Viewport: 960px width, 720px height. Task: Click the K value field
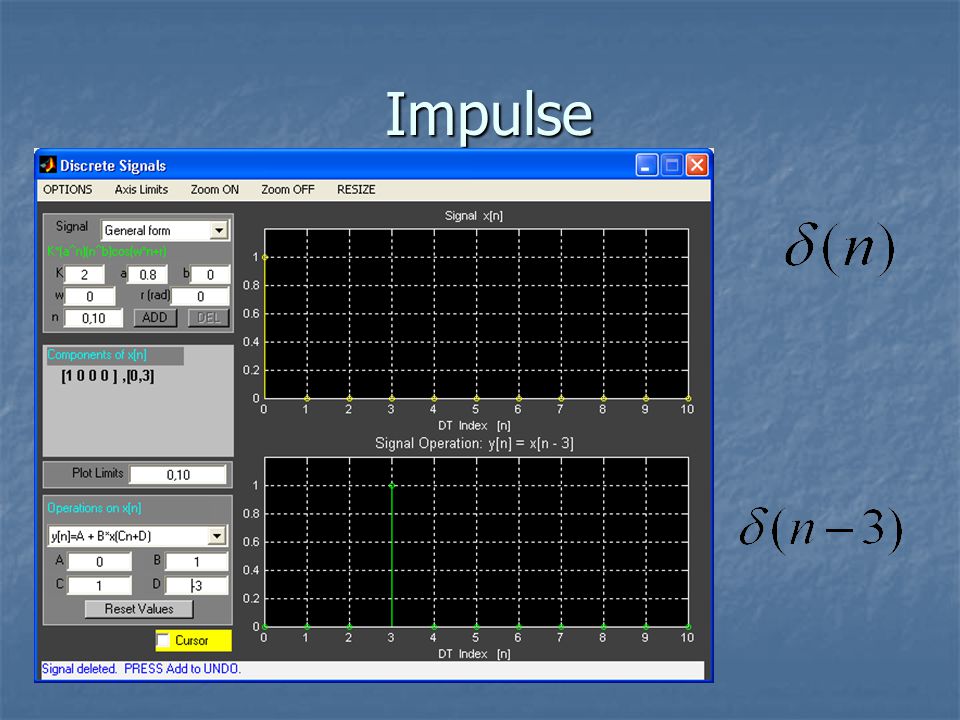click(x=84, y=275)
